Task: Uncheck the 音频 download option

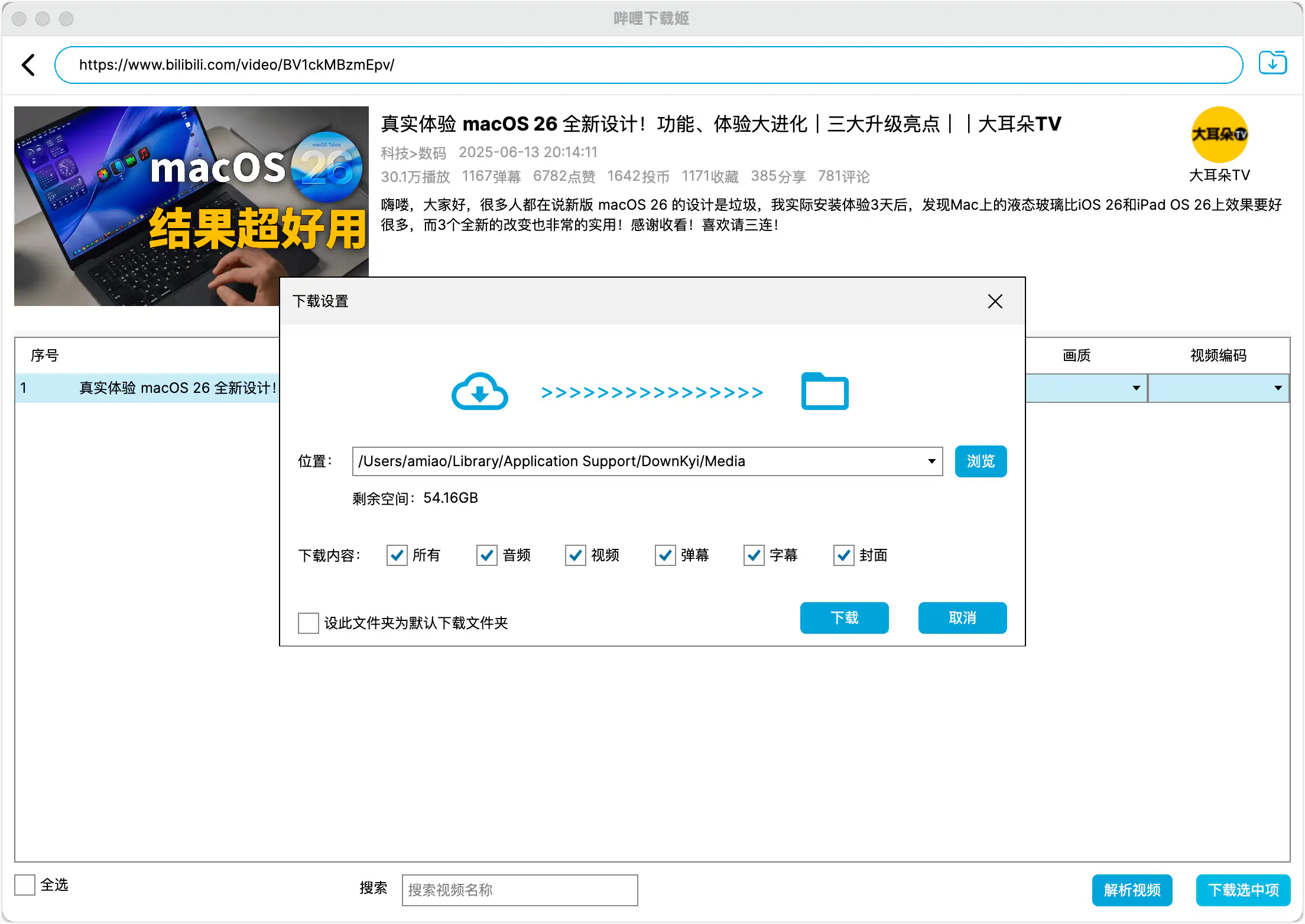Action: pyautogui.click(x=486, y=555)
